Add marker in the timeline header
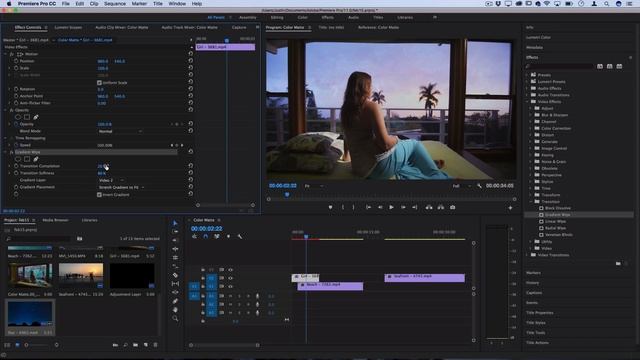 click(x=228, y=236)
